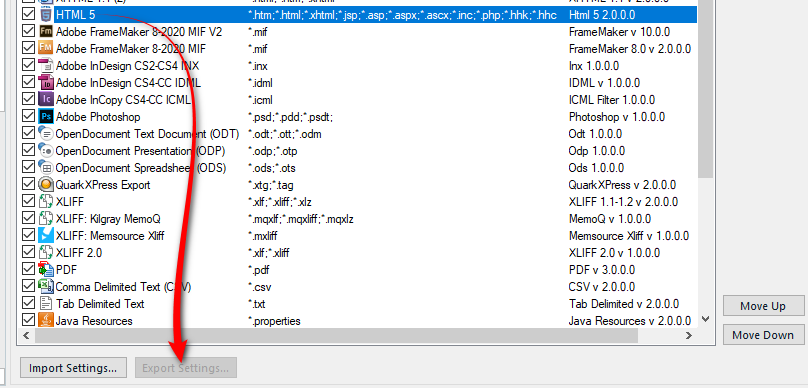The height and width of the screenshot is (388, 808).
Task: Click the QuarkXPress Export icon
Action: (45, 185)
